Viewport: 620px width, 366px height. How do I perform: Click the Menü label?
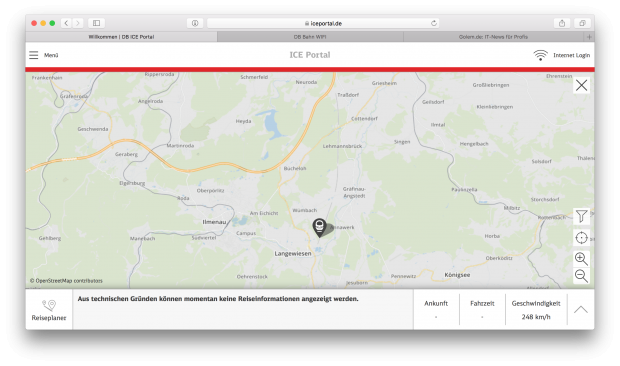pos(51,55)
